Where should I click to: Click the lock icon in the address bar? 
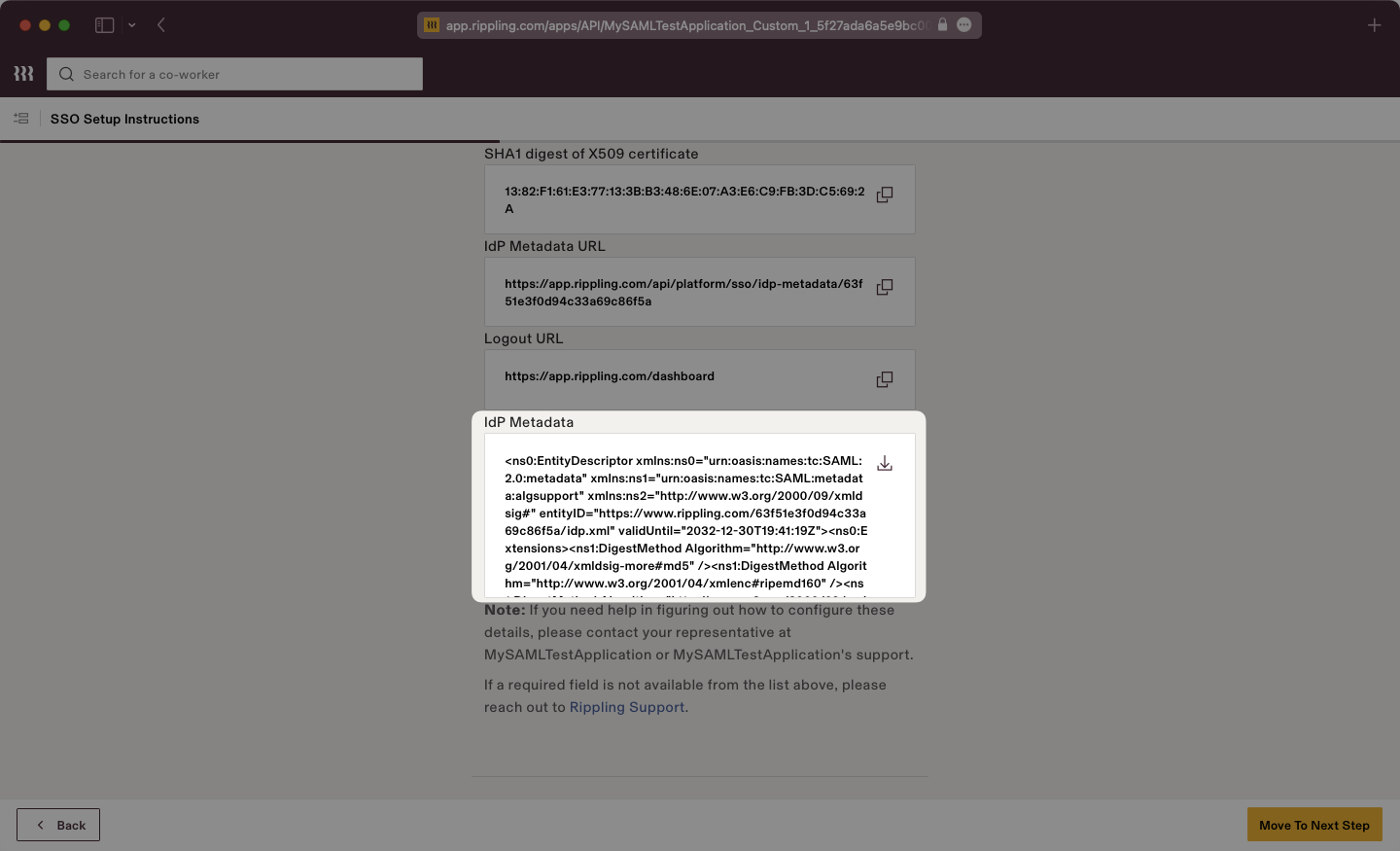click(941, 25)
